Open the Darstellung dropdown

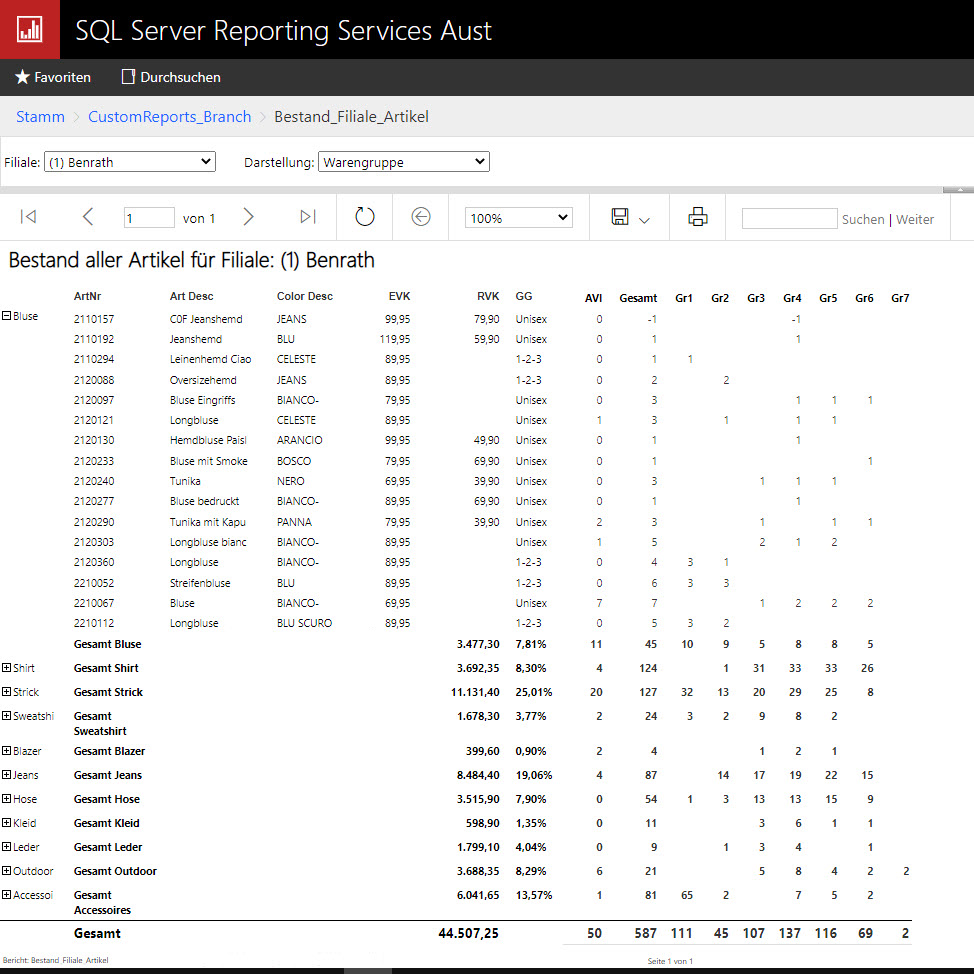pos(403,162)
